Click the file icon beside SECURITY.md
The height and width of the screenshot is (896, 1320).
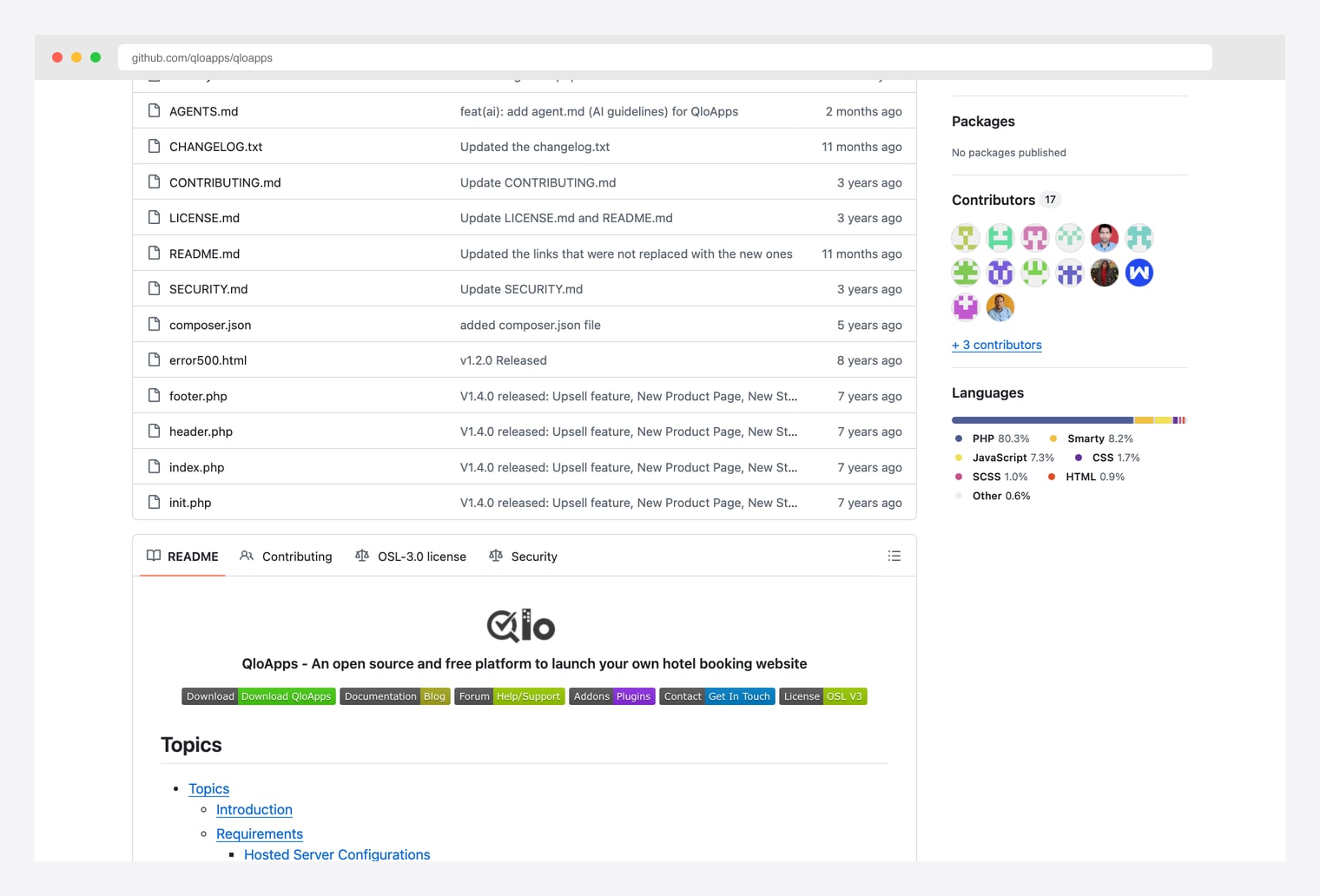point(154,288)
